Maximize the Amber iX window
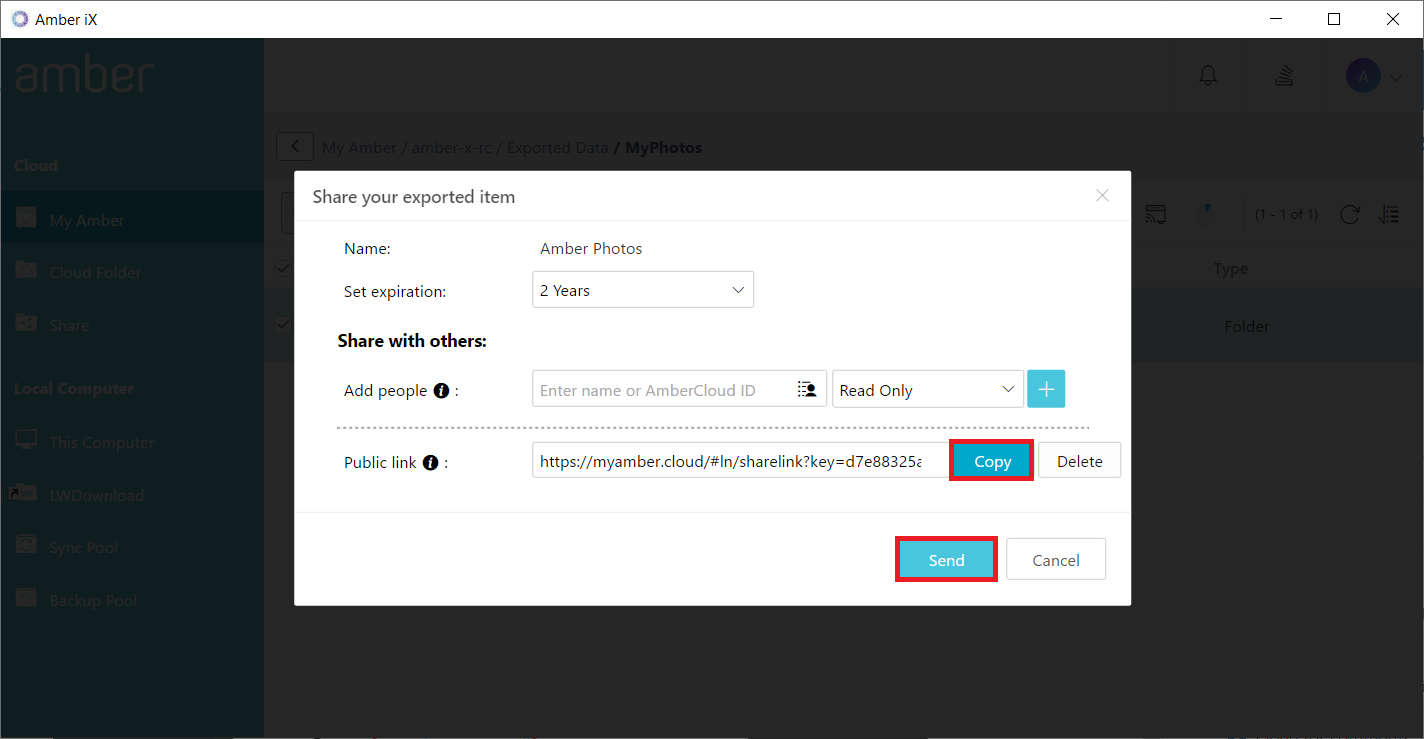 [x=1333, y=19]
